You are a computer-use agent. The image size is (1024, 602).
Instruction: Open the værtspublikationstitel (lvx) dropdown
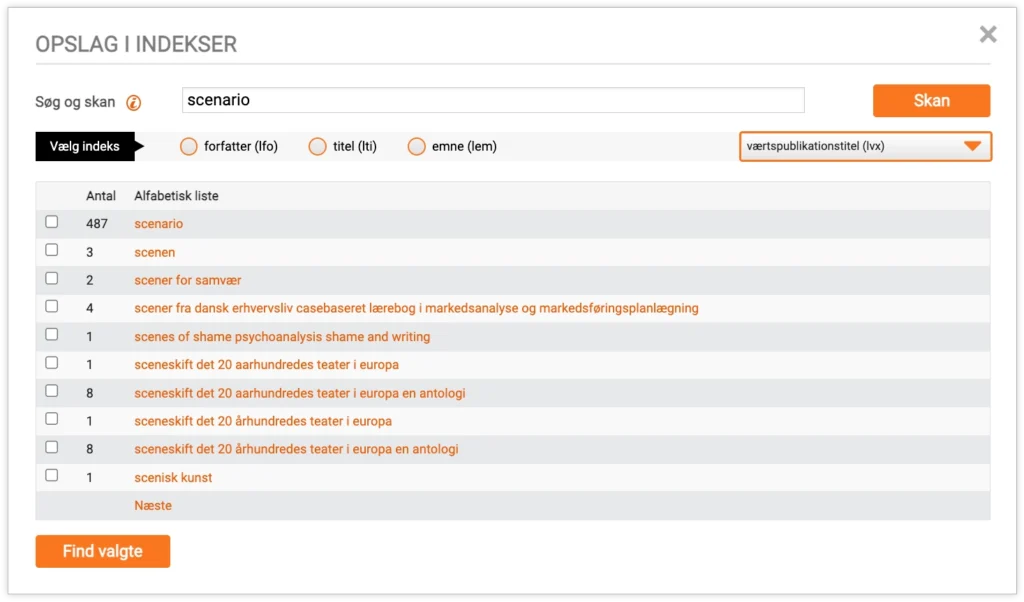(x=865, y=147)
